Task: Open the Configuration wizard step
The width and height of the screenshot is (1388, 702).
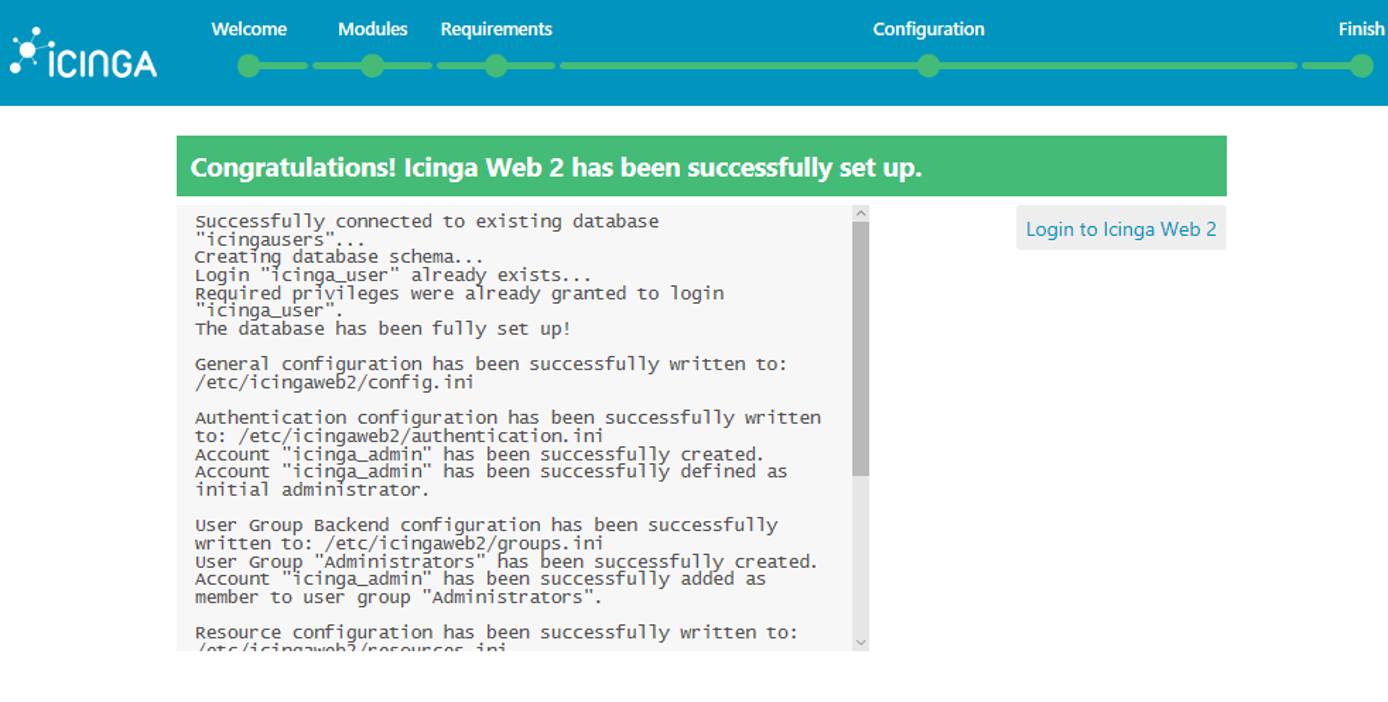Action: point(928,29)
